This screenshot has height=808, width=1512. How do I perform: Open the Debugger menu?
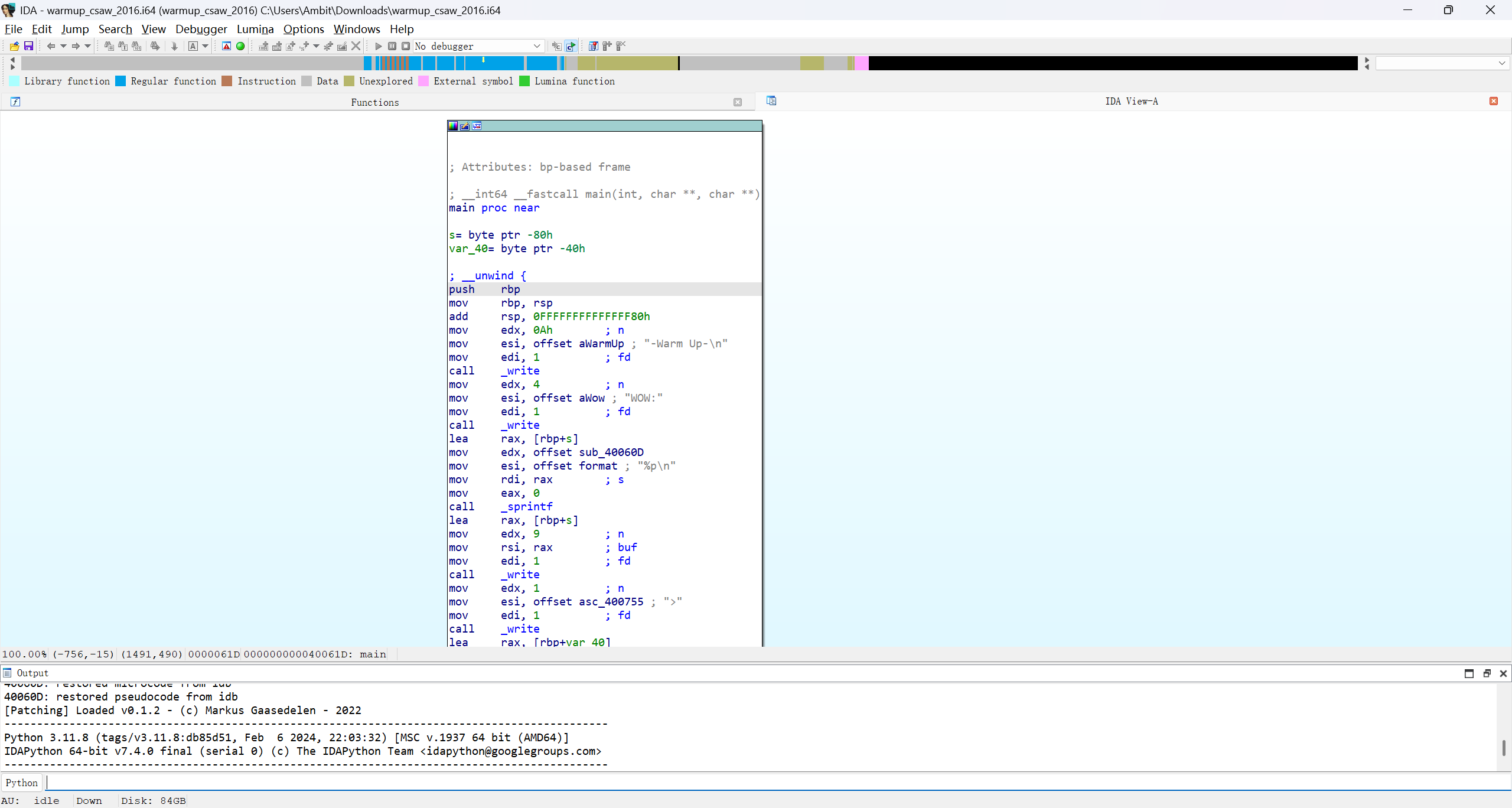point(201,29)
